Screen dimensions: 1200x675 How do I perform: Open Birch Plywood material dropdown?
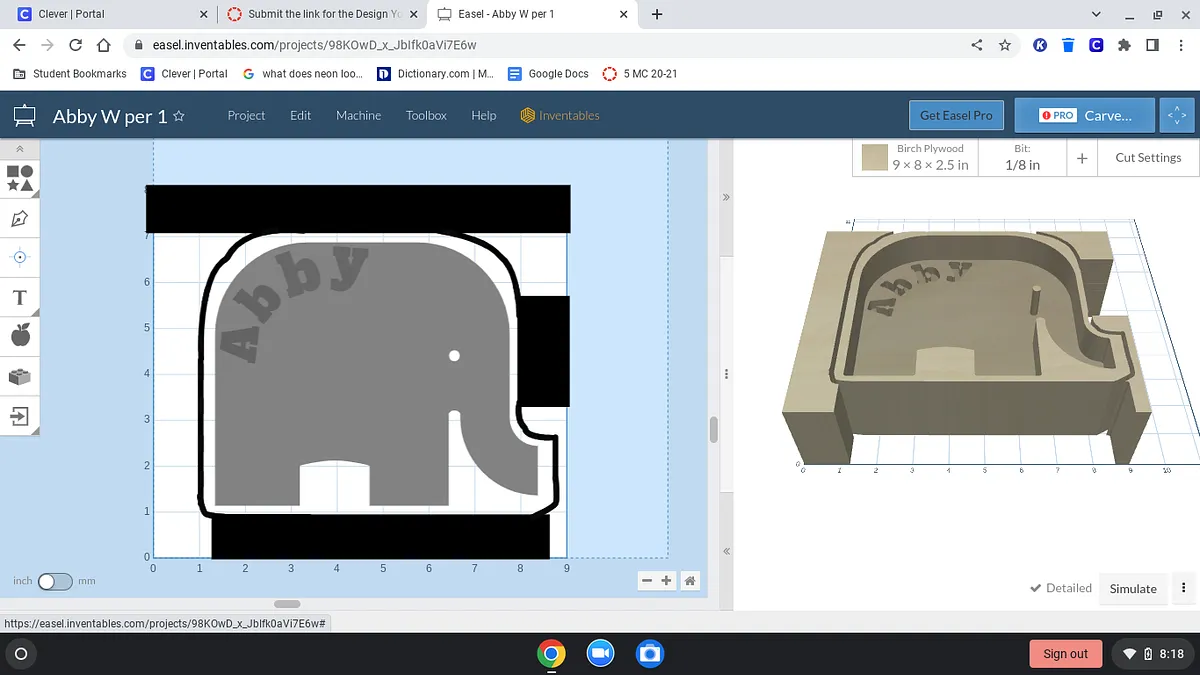(x=917, y=157)
